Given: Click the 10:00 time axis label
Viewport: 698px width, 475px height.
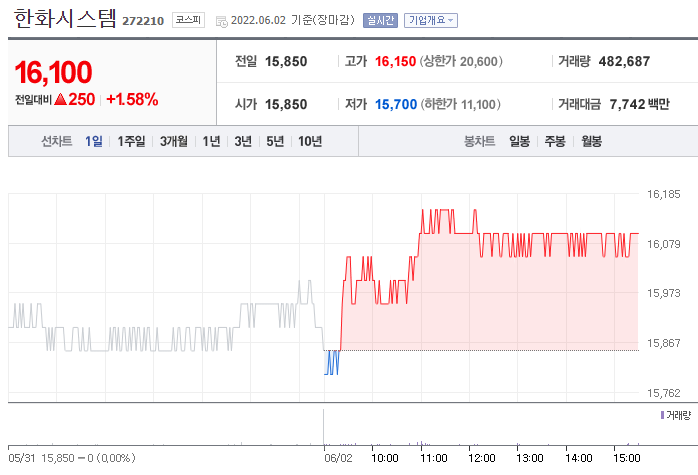Looking at the screenshot, I should [385, 458].
